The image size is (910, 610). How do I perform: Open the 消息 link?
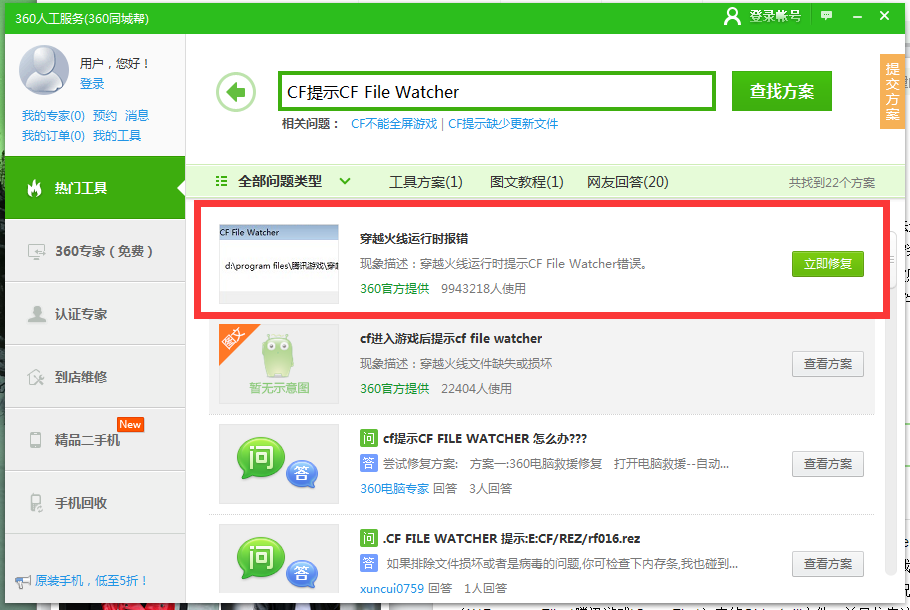pyautogui.click(x=137, y=115)
